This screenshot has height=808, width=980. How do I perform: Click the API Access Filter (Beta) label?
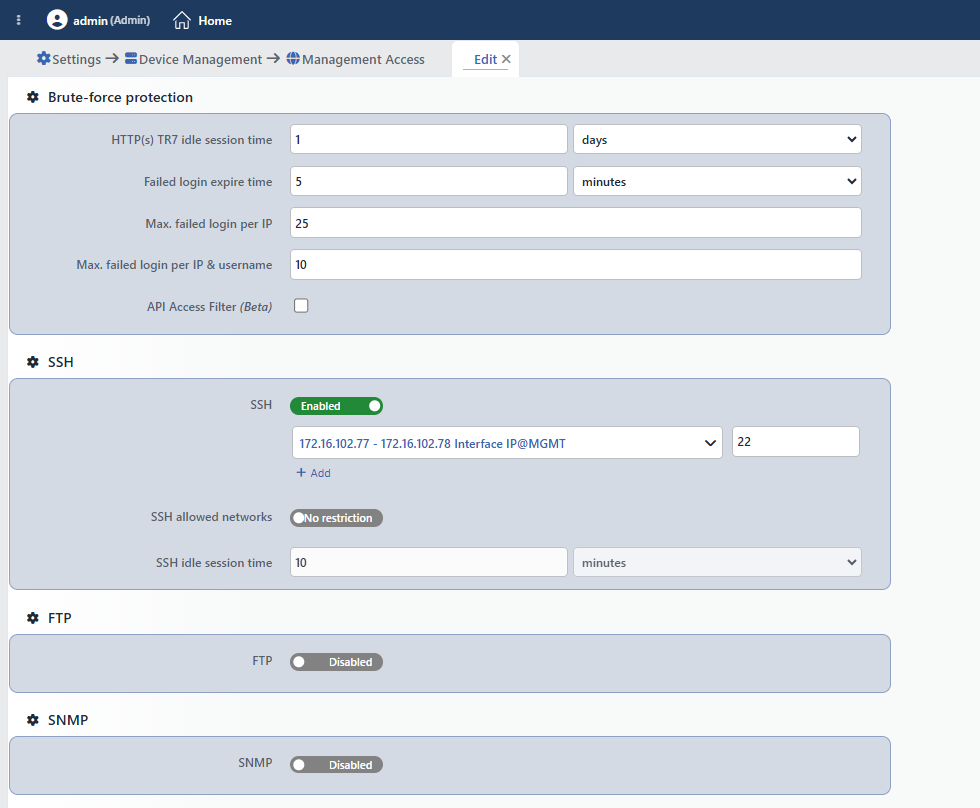209,307
